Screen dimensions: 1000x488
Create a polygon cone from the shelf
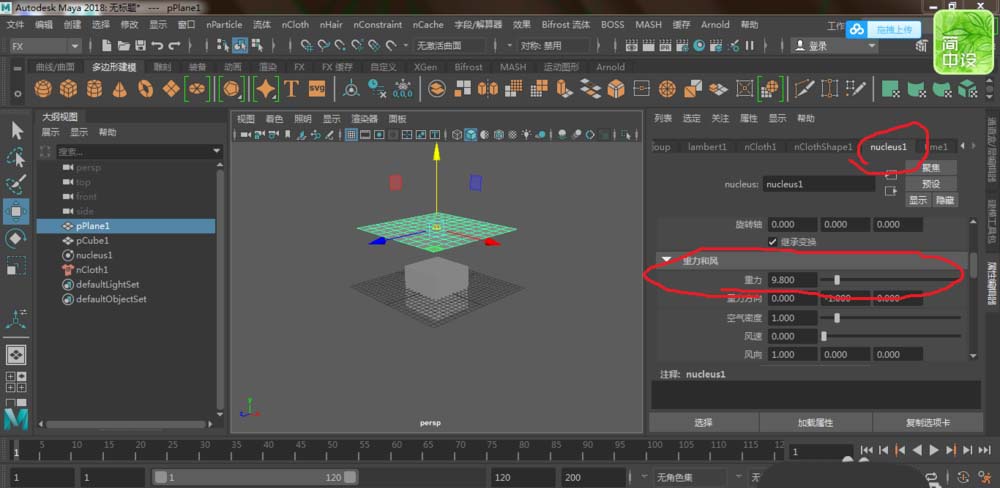coord(120,89)
